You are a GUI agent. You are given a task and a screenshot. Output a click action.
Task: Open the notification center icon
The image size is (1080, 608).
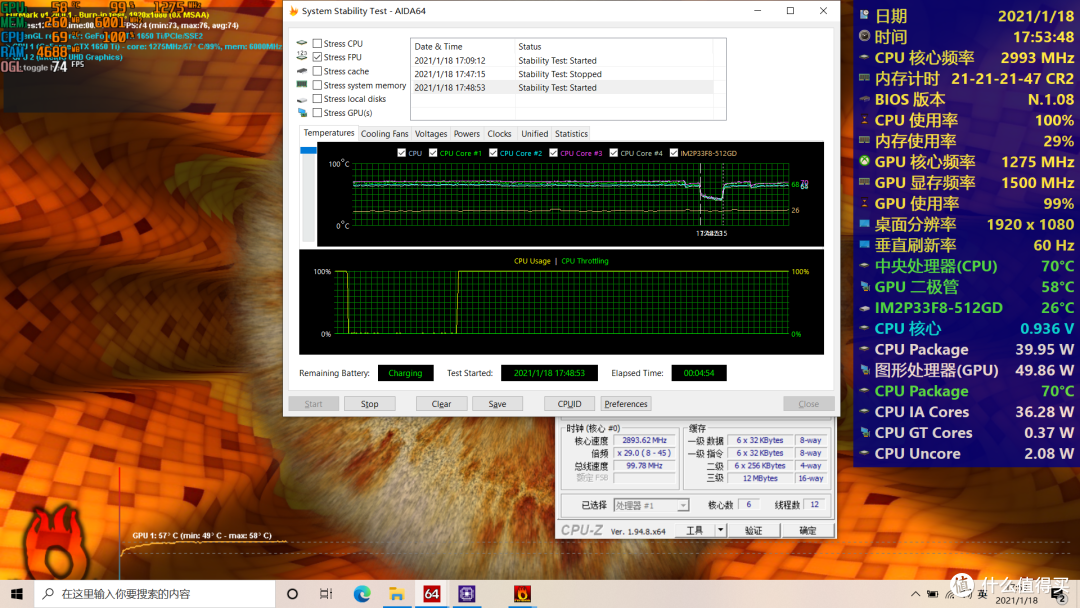coord(1058,594)
